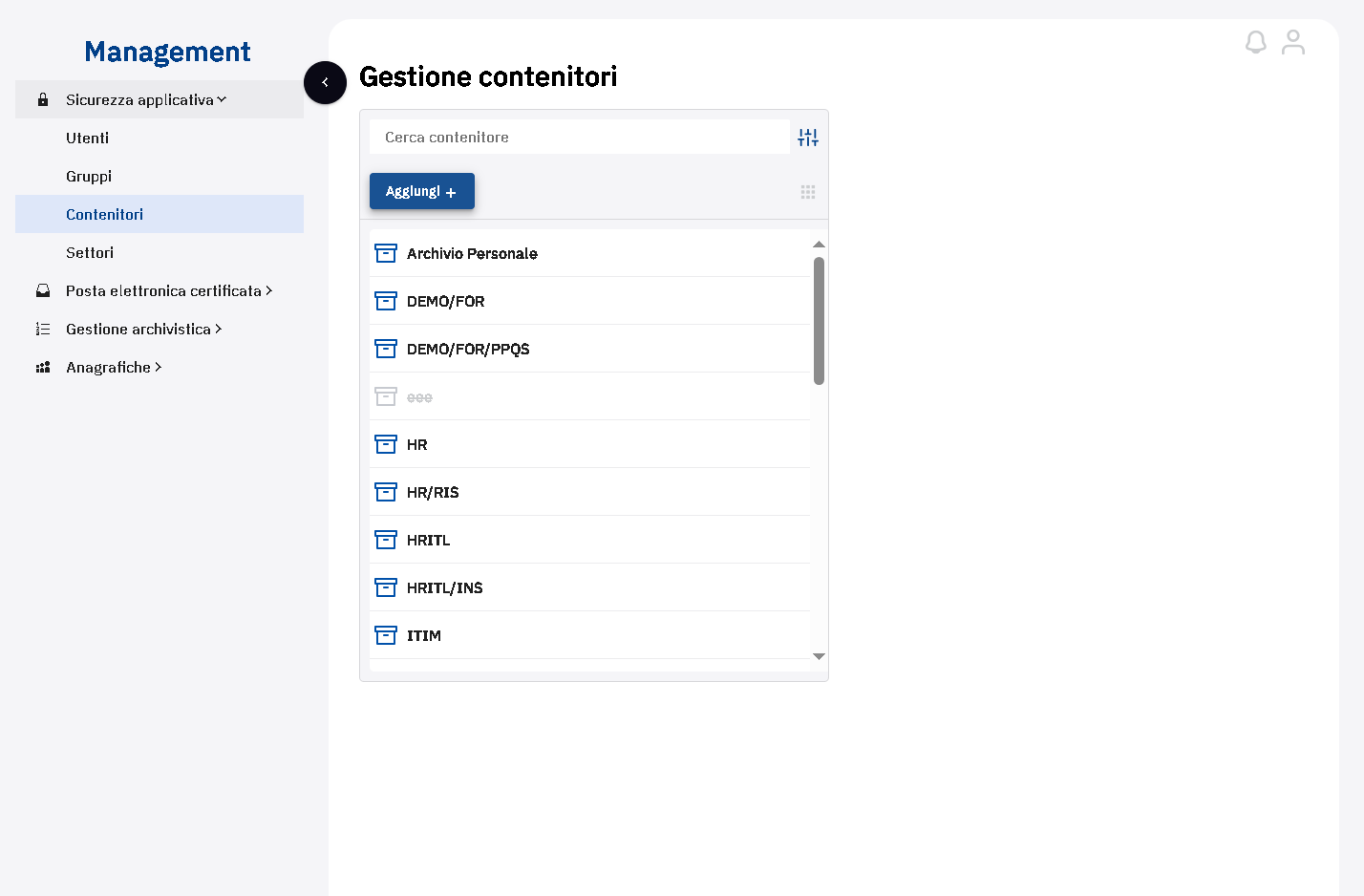Open the Gruppi menu item
The height and width of the screenshot is (896, 1364).
point(160,176)
